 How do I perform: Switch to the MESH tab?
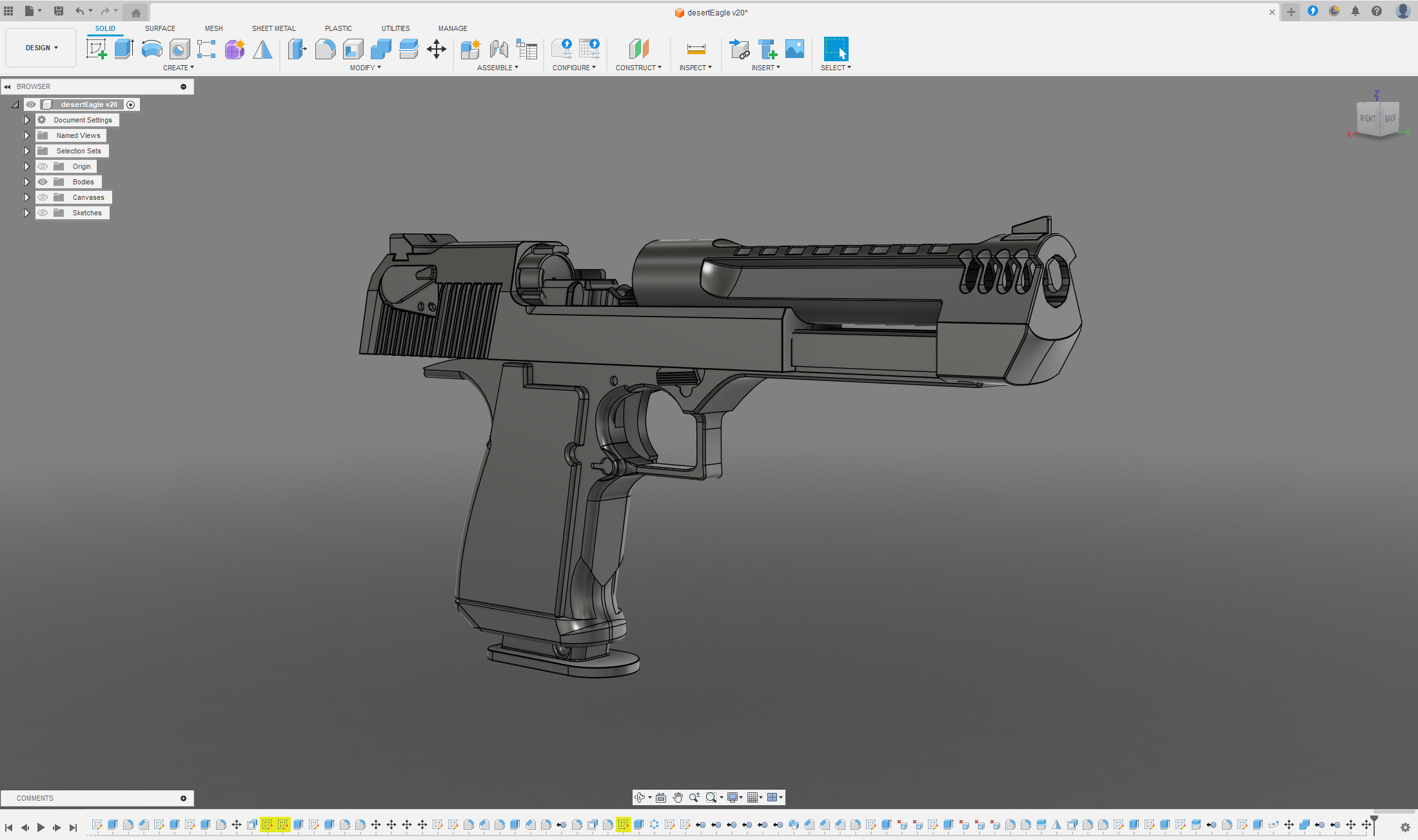[x=213, y=28]
